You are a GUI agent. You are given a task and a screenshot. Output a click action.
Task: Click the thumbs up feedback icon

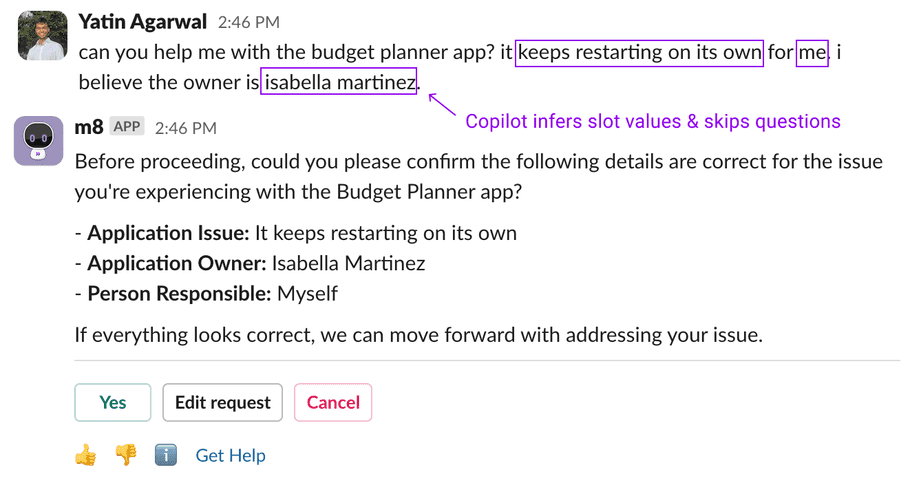click(86, 455)
